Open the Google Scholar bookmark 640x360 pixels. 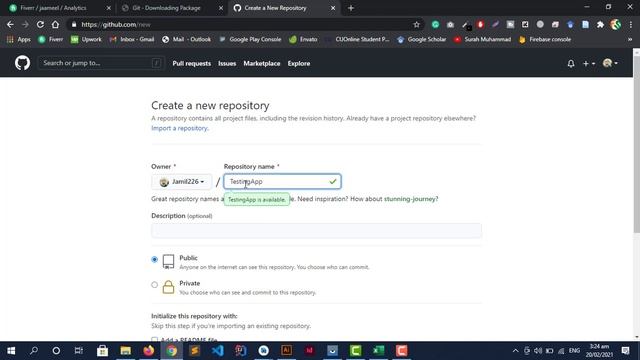tap(422, 40)
